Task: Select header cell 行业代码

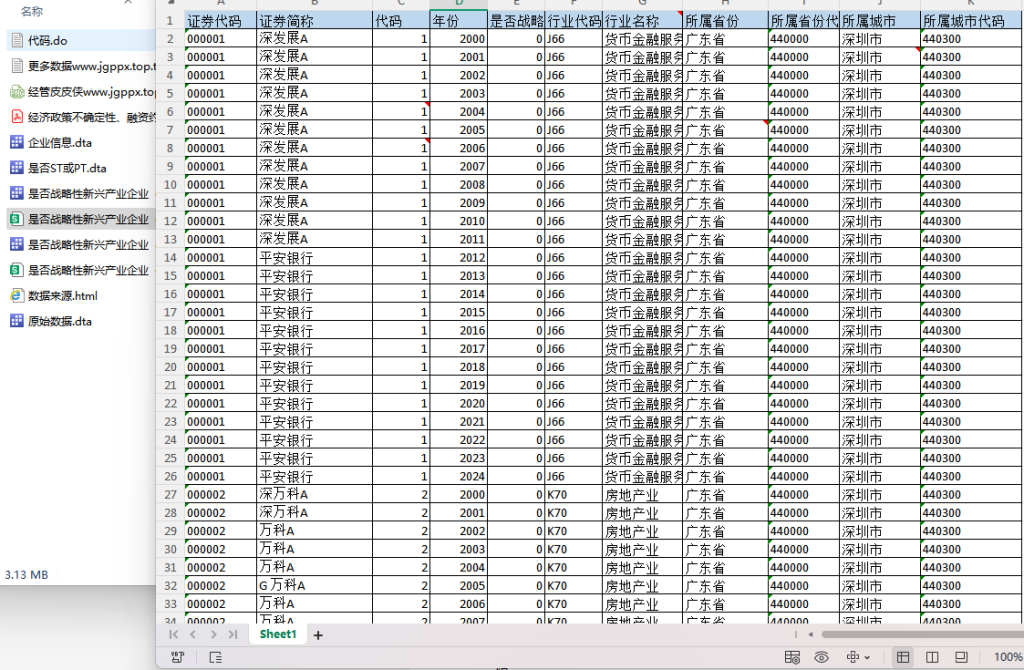Action: [x=573, y=20]
